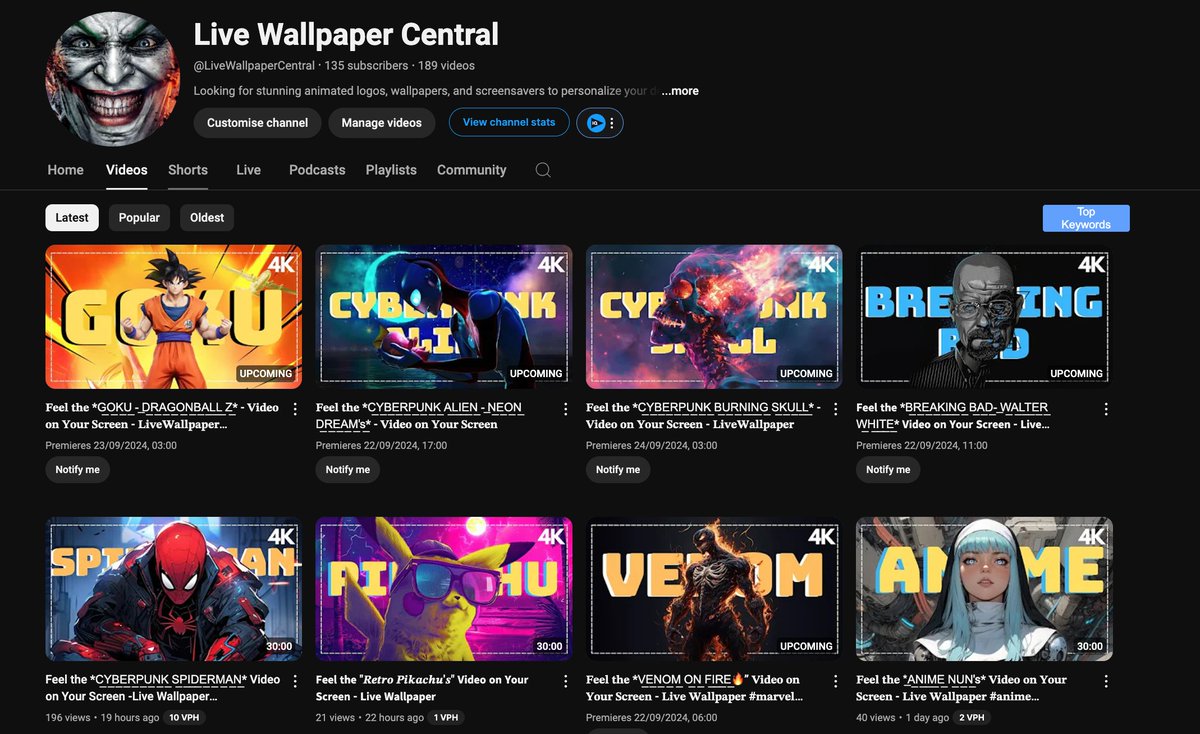Open options menu for VENOM ON FIRE video
The image size is (1200, 734).
click(x=836, y=681)
